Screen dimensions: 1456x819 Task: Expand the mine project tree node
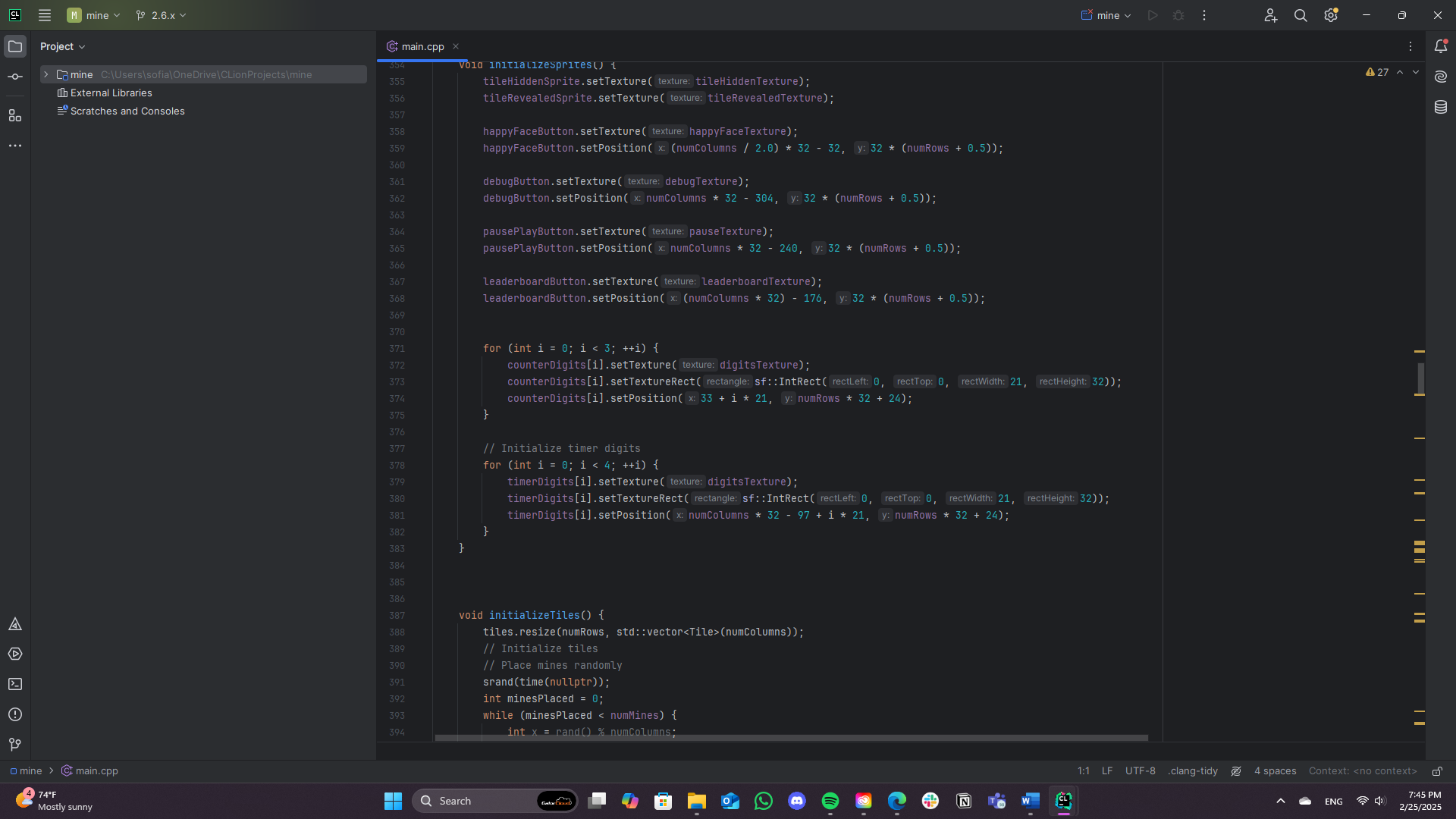(46, 74)
